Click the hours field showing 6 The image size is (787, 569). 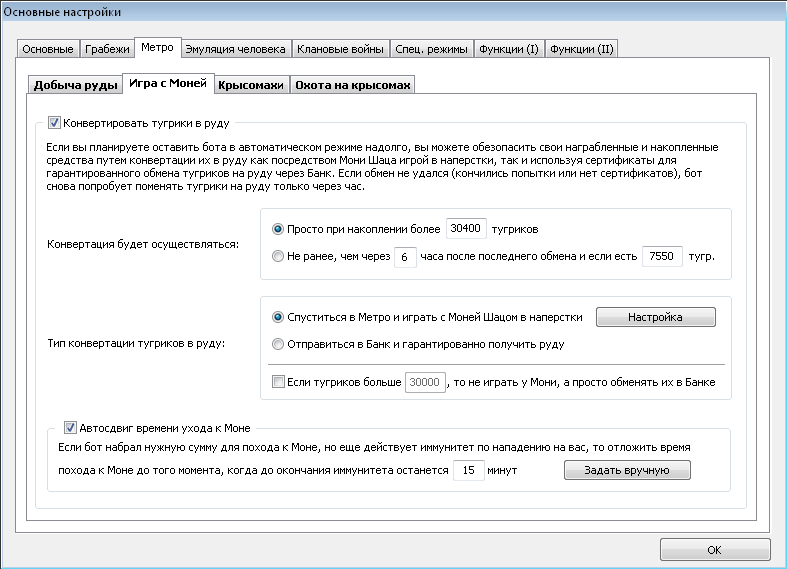pyautogui.click(x=405, y=257)
